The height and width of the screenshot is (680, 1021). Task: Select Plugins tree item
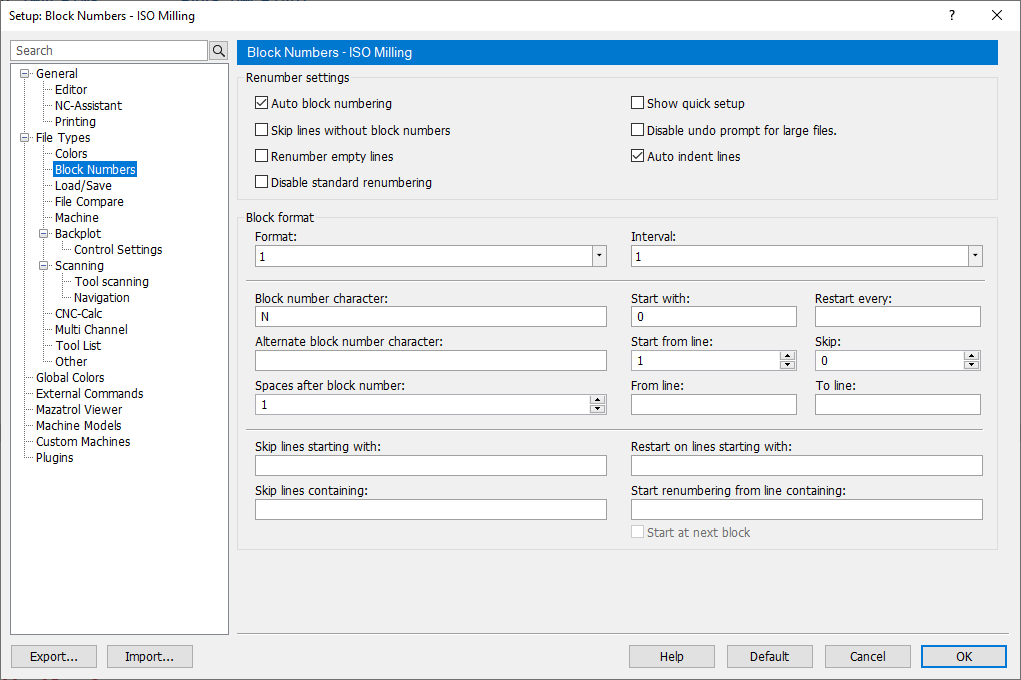coord(55,457)
